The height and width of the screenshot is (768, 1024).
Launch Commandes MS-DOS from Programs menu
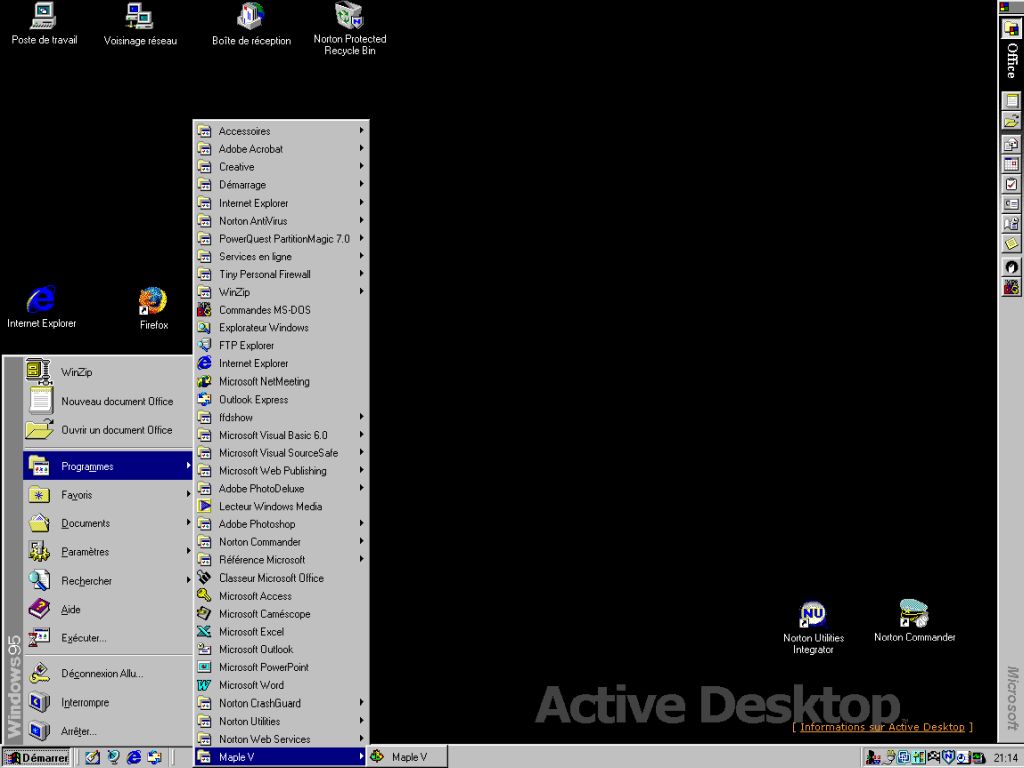point(281,310)
